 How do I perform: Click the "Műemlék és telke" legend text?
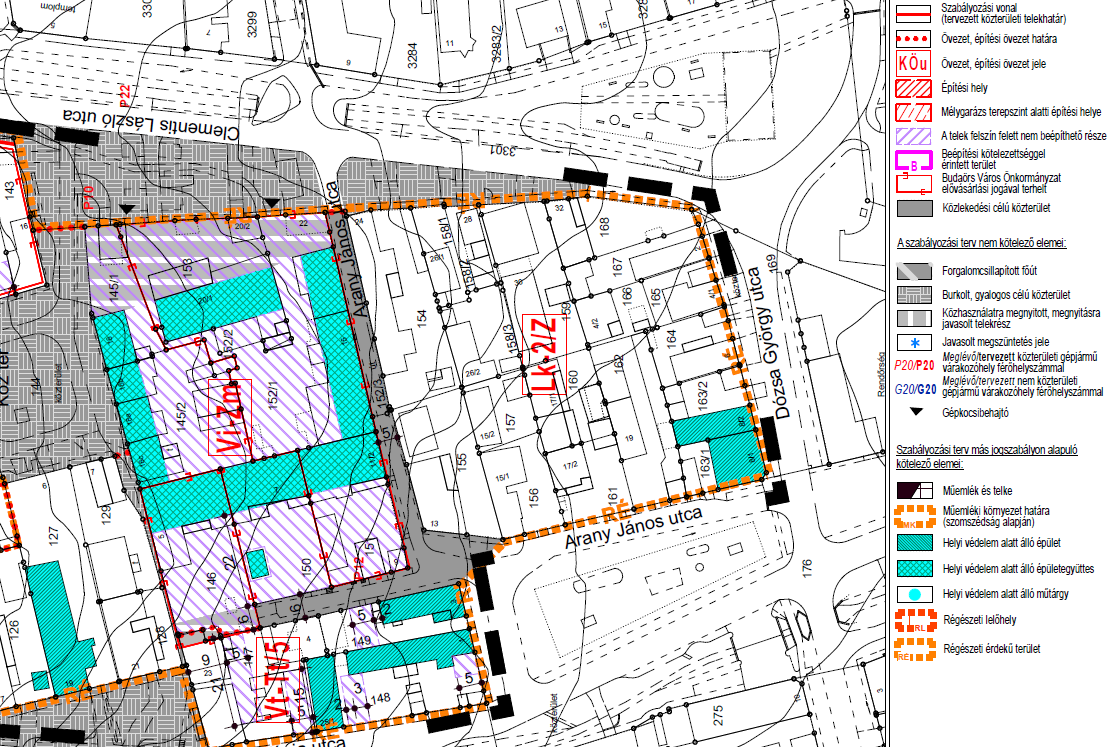point(978,491)
